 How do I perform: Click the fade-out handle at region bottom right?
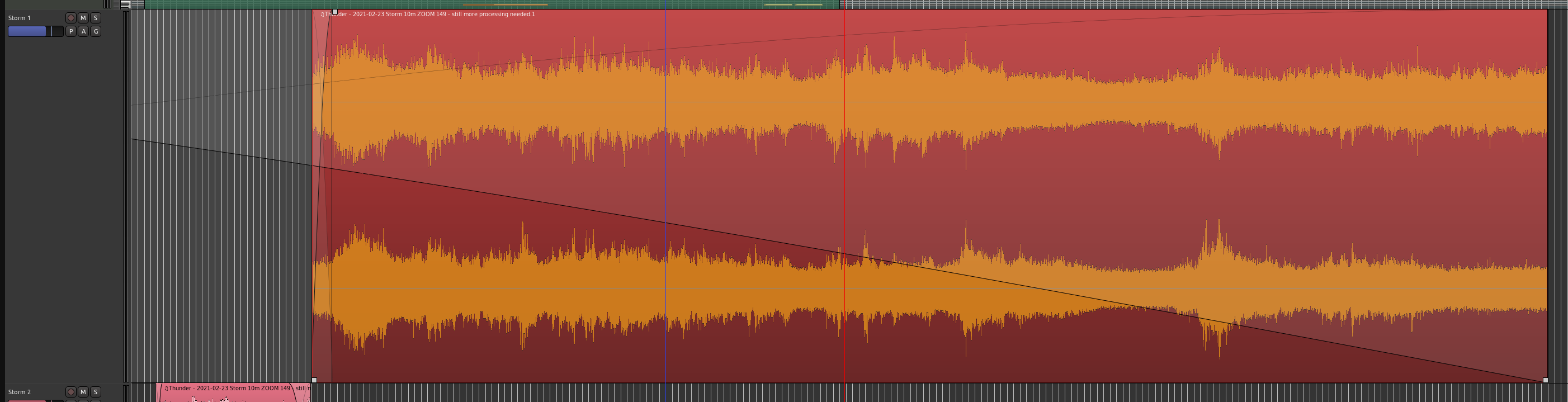click(x=1545, y=380)
